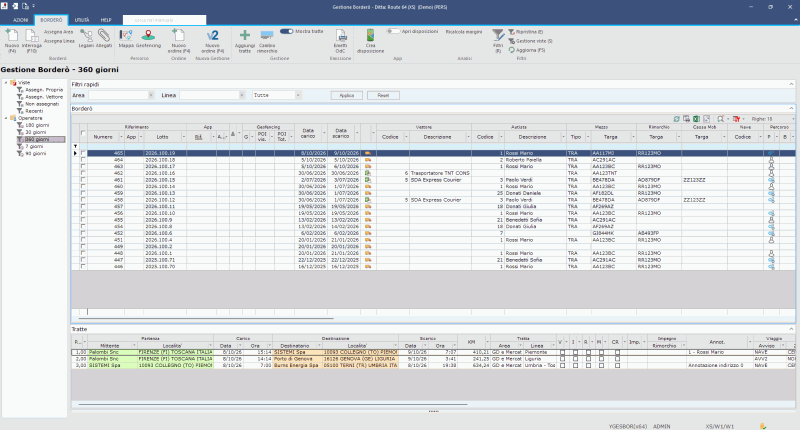
Task: Toggle the Mostra tratte switch
Action: click(x=287, y=31)
